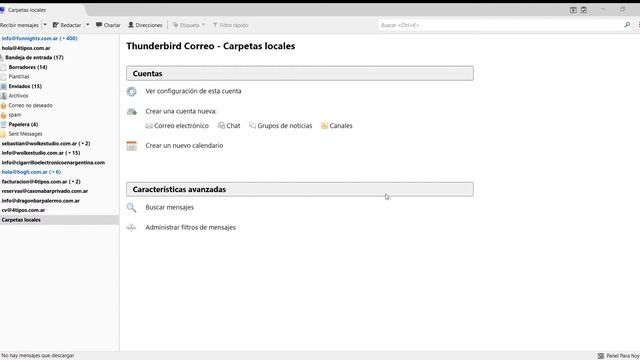Click the Recibir mensajes toolbar button

point(20,25)
